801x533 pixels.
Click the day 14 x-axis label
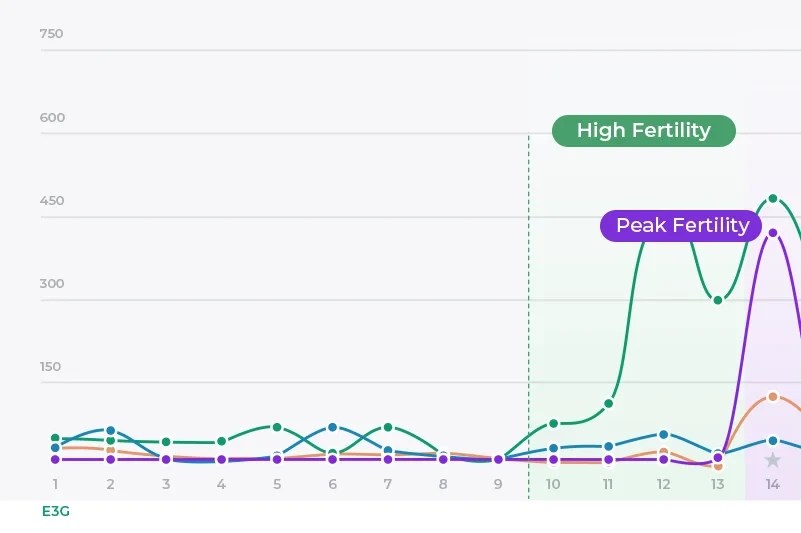[772, 484]
